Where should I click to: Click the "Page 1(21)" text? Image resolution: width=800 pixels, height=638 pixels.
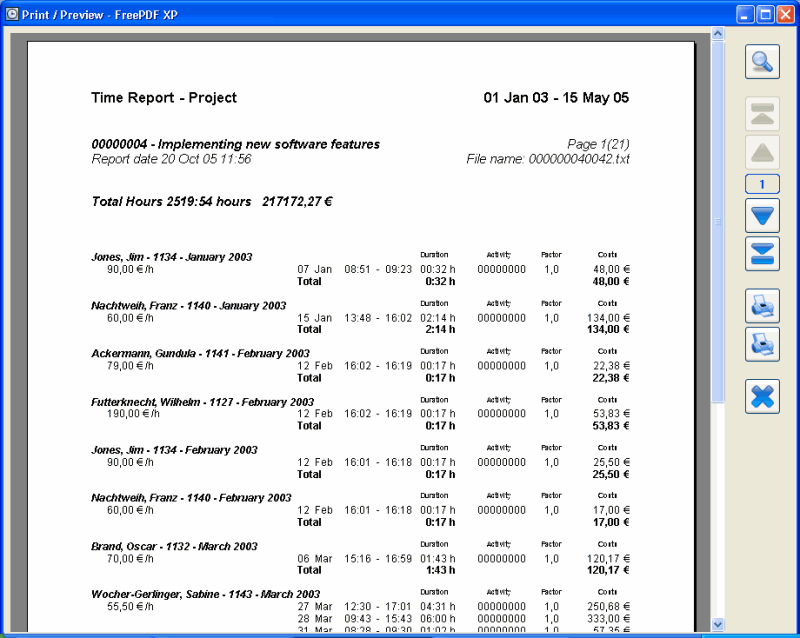[597, 144]
